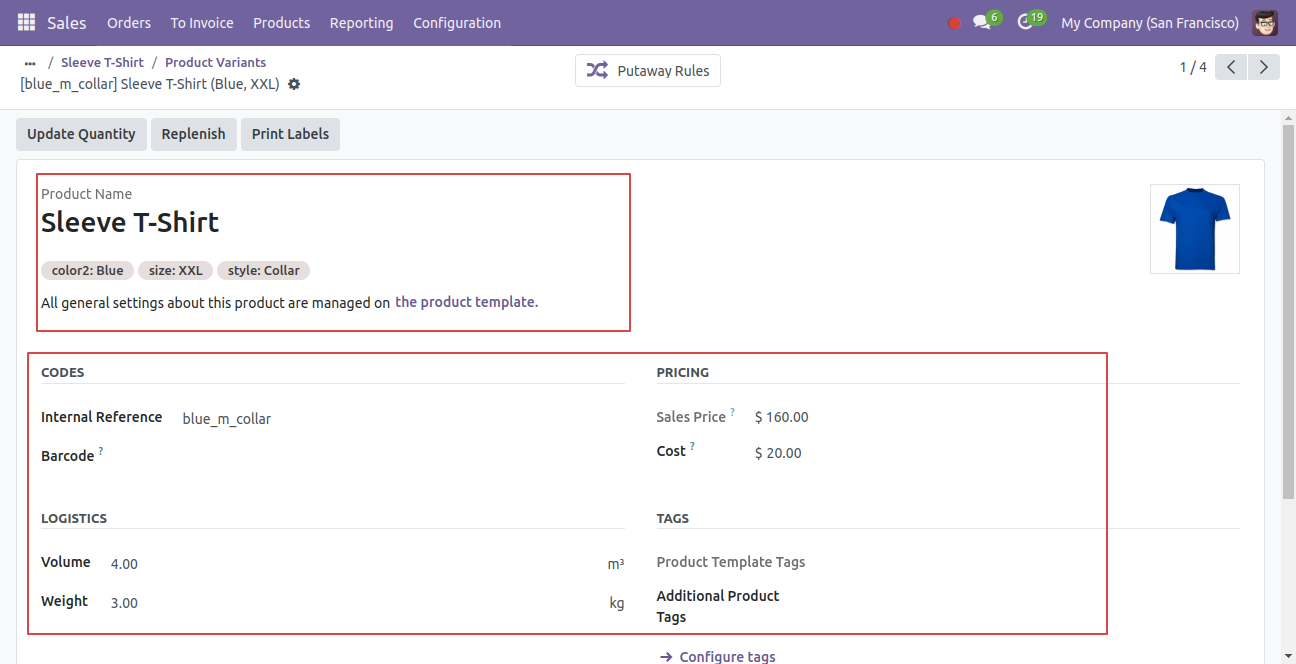Open the Products menu
The image size is (1296, 664).
pos(282,22)
